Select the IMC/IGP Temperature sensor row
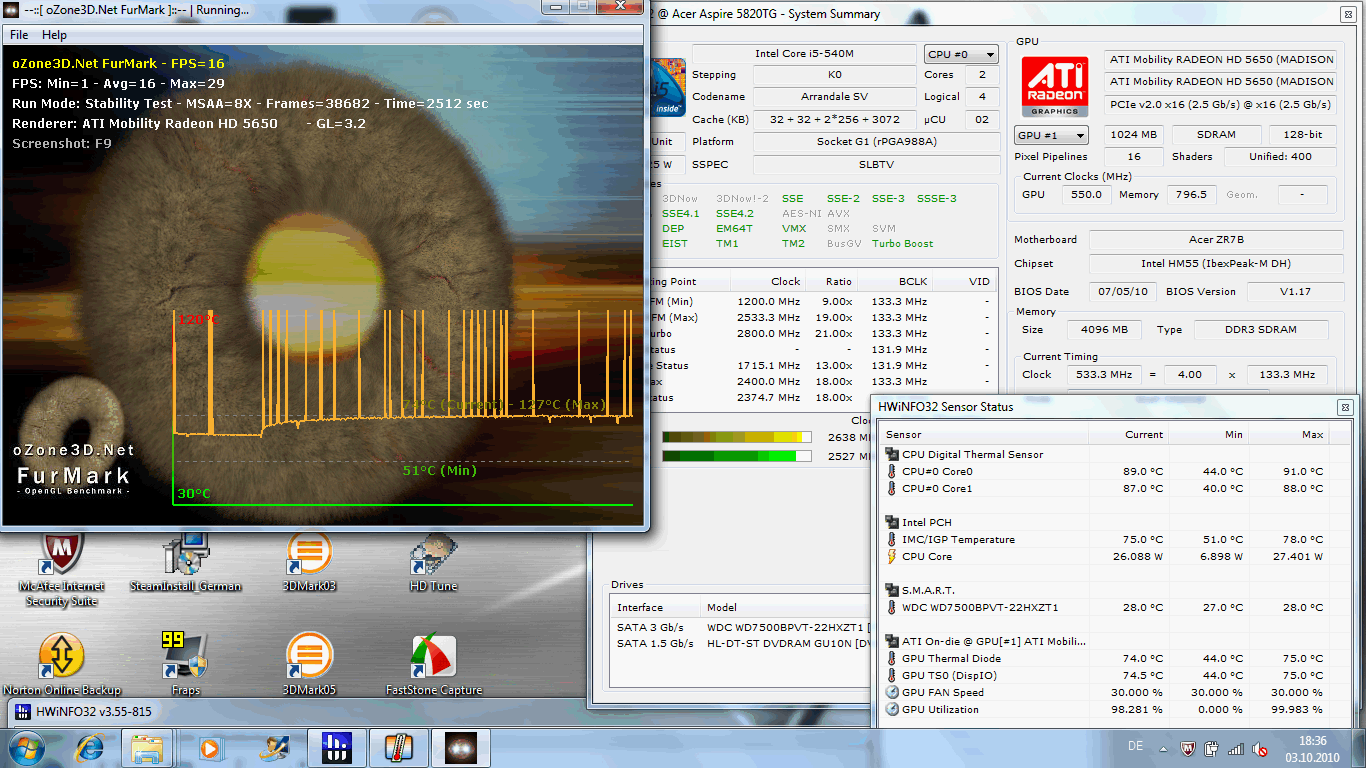1366x768 pixels. (1106, 540)
